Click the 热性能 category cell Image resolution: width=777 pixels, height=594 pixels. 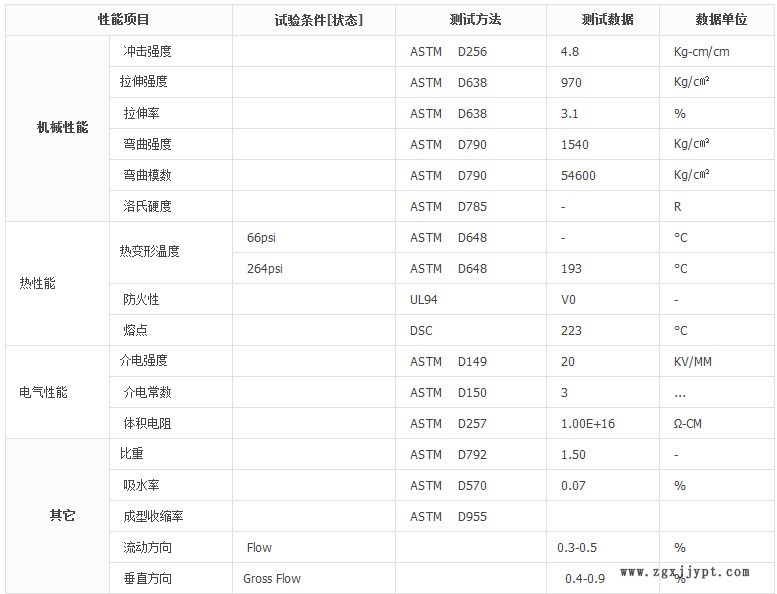coord(38,283)
